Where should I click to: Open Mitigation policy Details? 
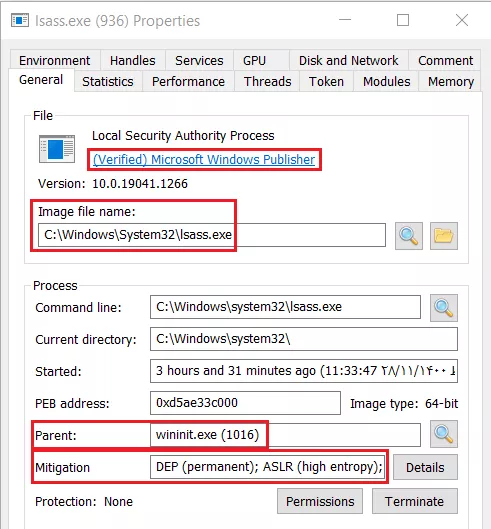coord(425,468)
